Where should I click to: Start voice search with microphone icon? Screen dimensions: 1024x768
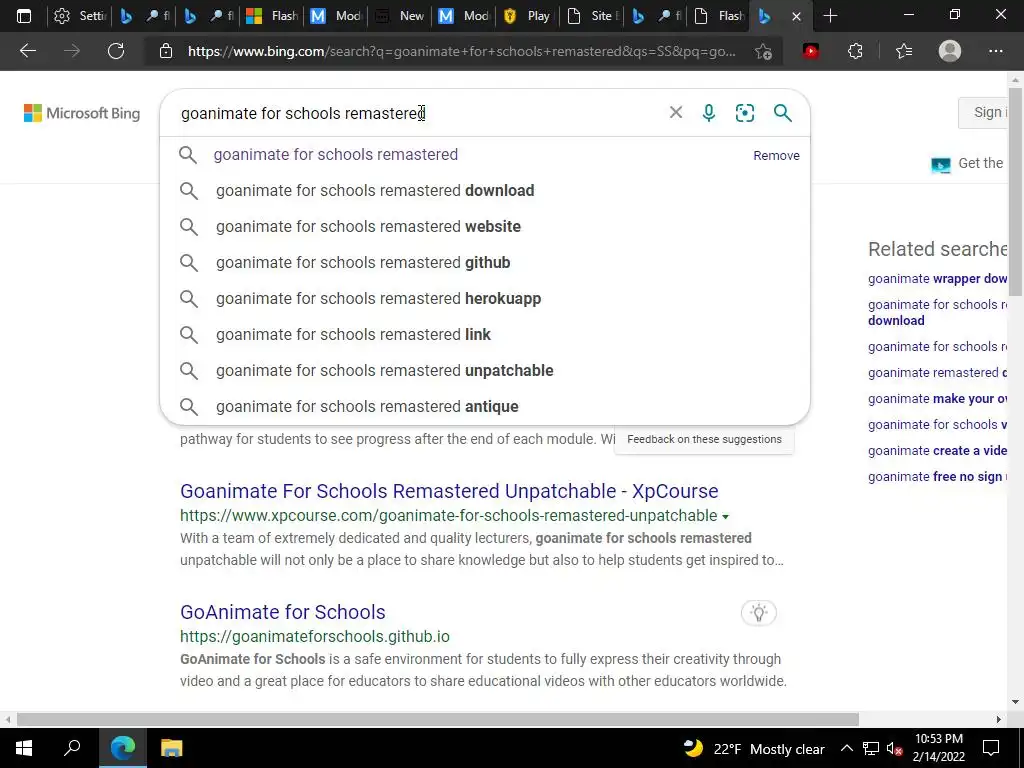tap(709, 113)
